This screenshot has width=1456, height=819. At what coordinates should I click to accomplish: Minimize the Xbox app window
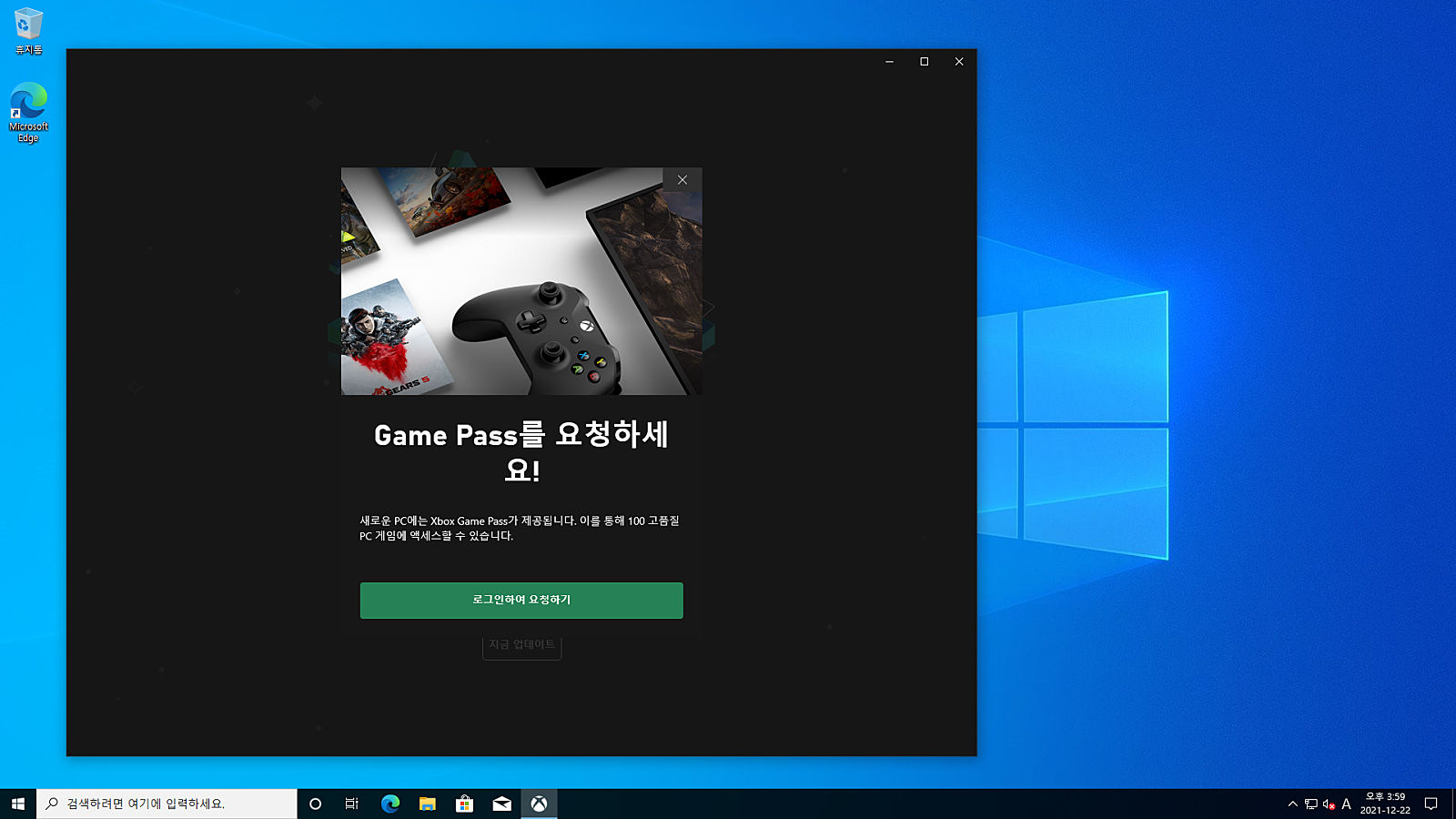[x=889, y=62]
